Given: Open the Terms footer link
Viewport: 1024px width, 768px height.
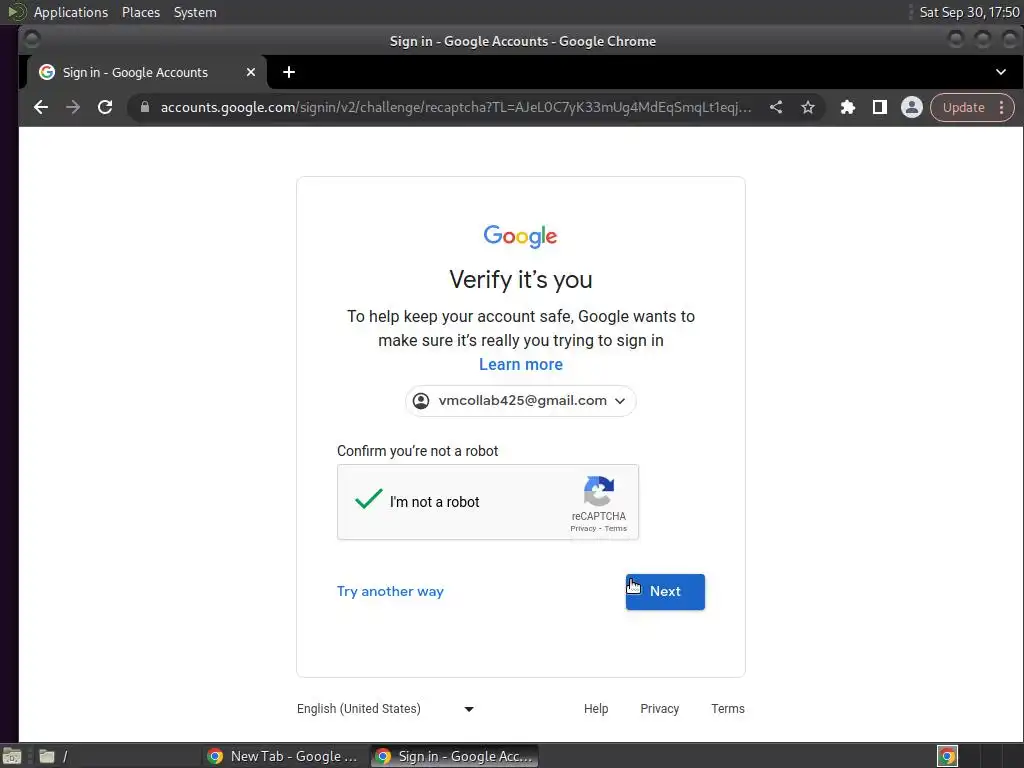Looking at the screenshot, I should (728, 709).
